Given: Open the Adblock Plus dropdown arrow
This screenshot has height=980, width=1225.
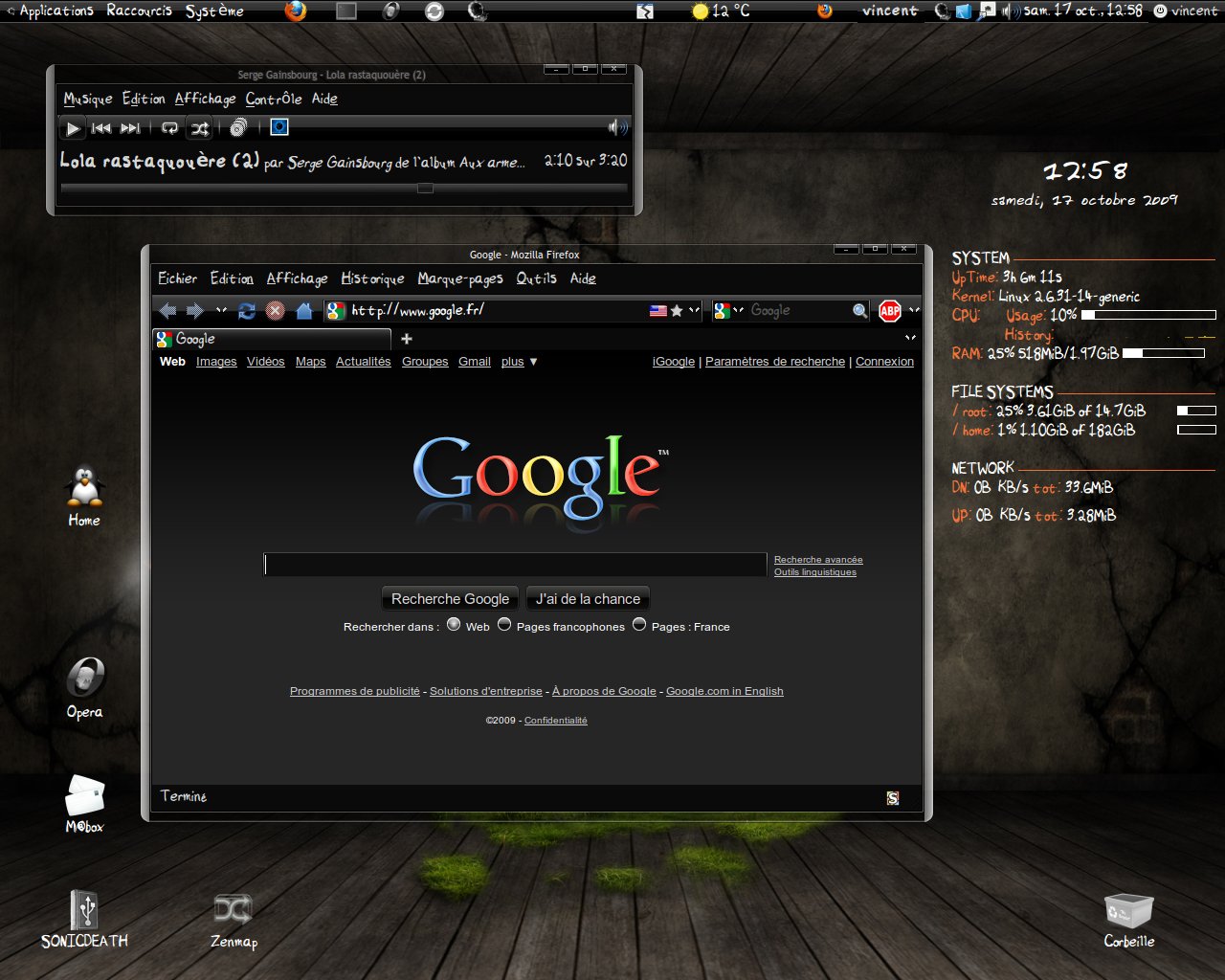Looking at the screenshot, I should [914, 310].
